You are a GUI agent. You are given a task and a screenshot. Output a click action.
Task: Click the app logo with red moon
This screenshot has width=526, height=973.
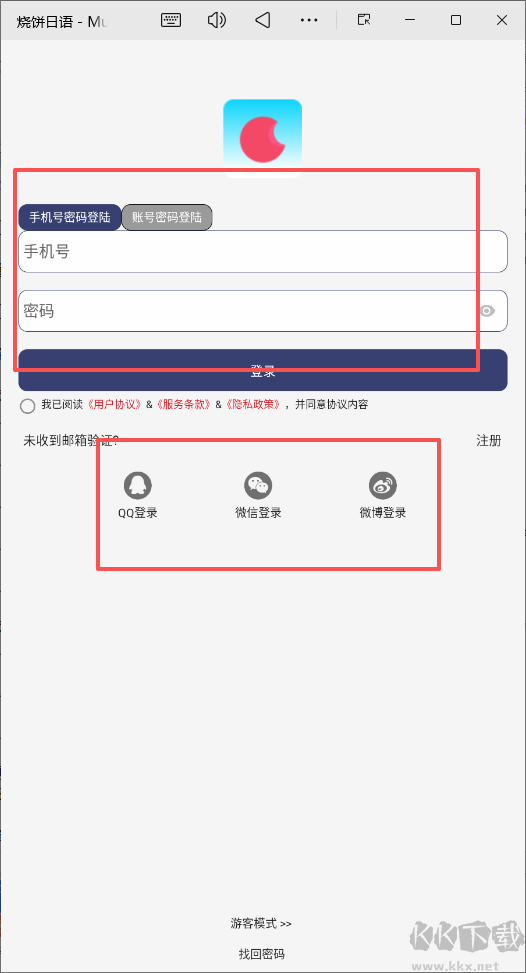point(262,138)
